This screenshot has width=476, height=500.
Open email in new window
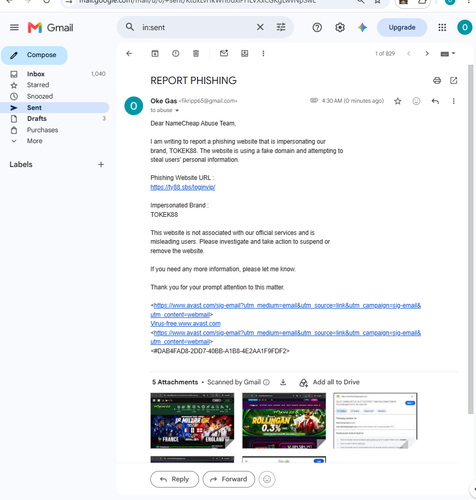pyautogui.click(x=454, y=80)
